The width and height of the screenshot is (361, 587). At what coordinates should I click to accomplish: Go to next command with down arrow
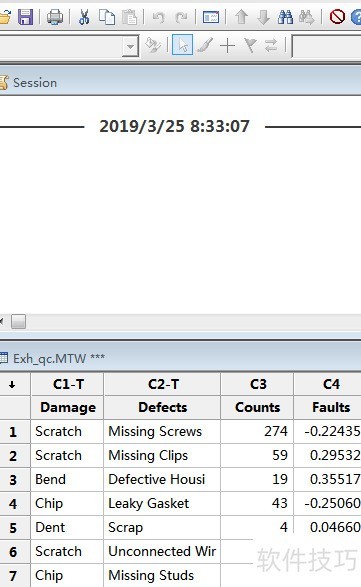click(x=264, y=17)
